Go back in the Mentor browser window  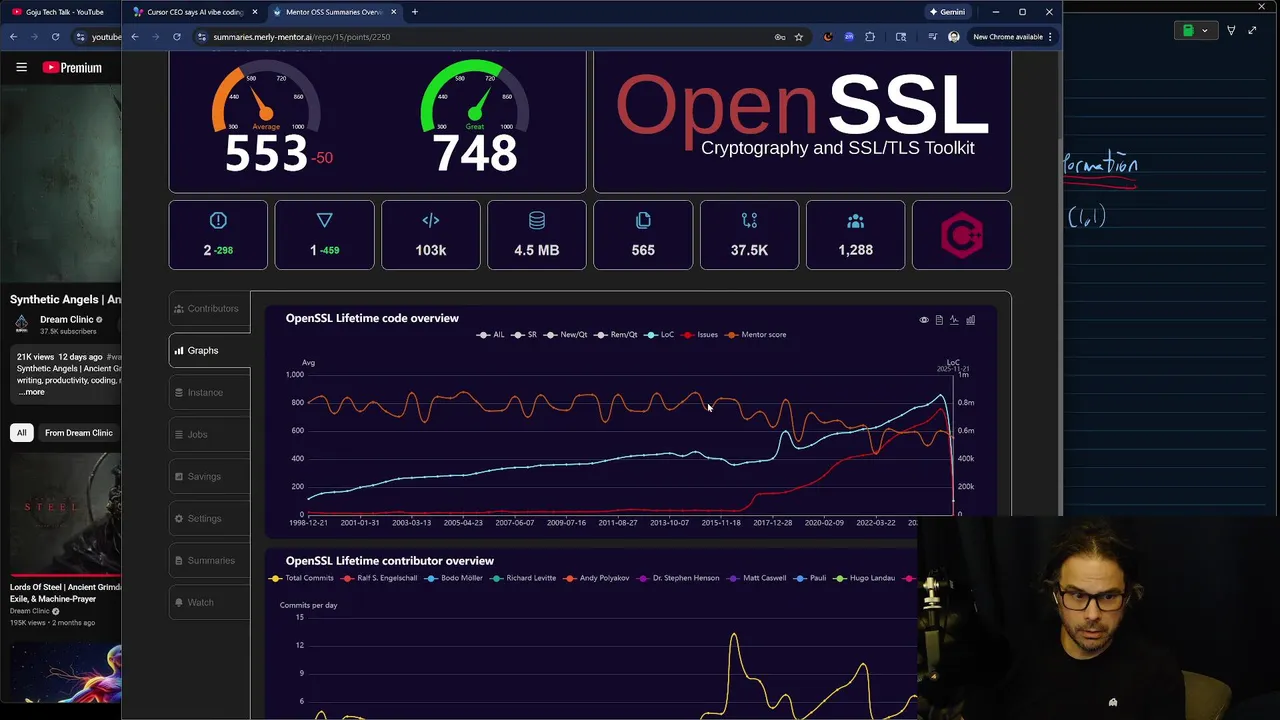pos(135,37)
